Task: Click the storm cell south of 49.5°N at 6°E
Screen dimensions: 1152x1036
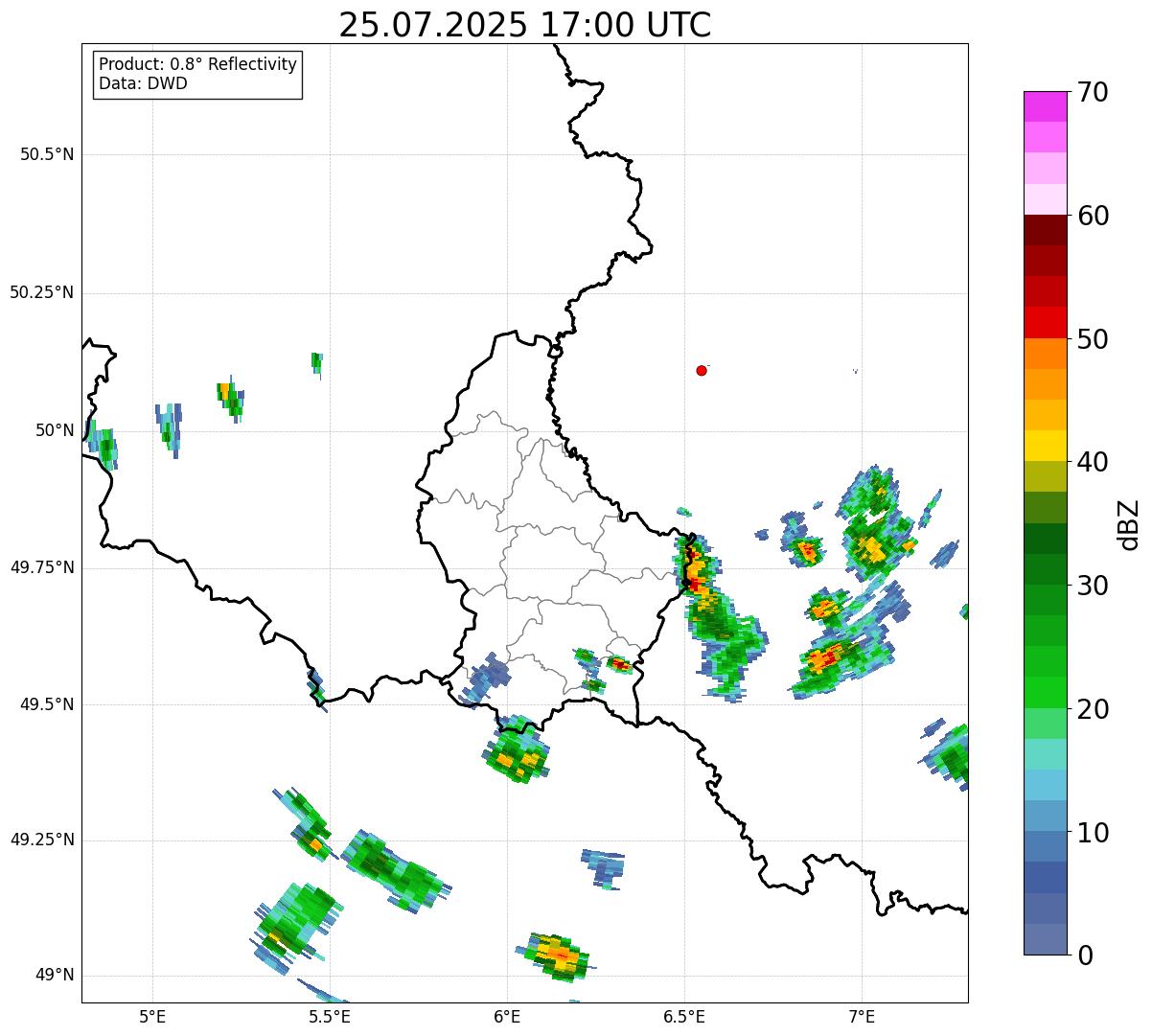Action: [516, 750]
